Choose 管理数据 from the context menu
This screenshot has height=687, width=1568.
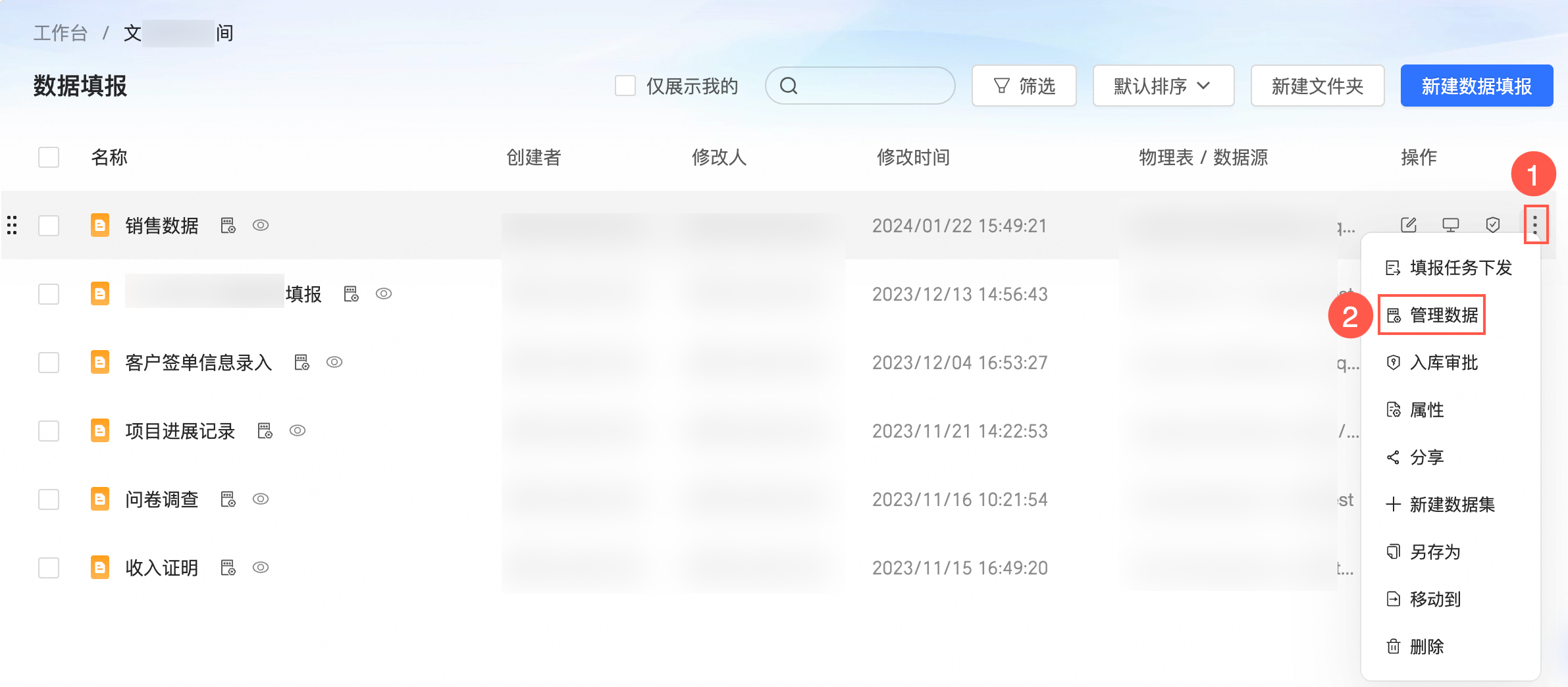(1450, 315)
